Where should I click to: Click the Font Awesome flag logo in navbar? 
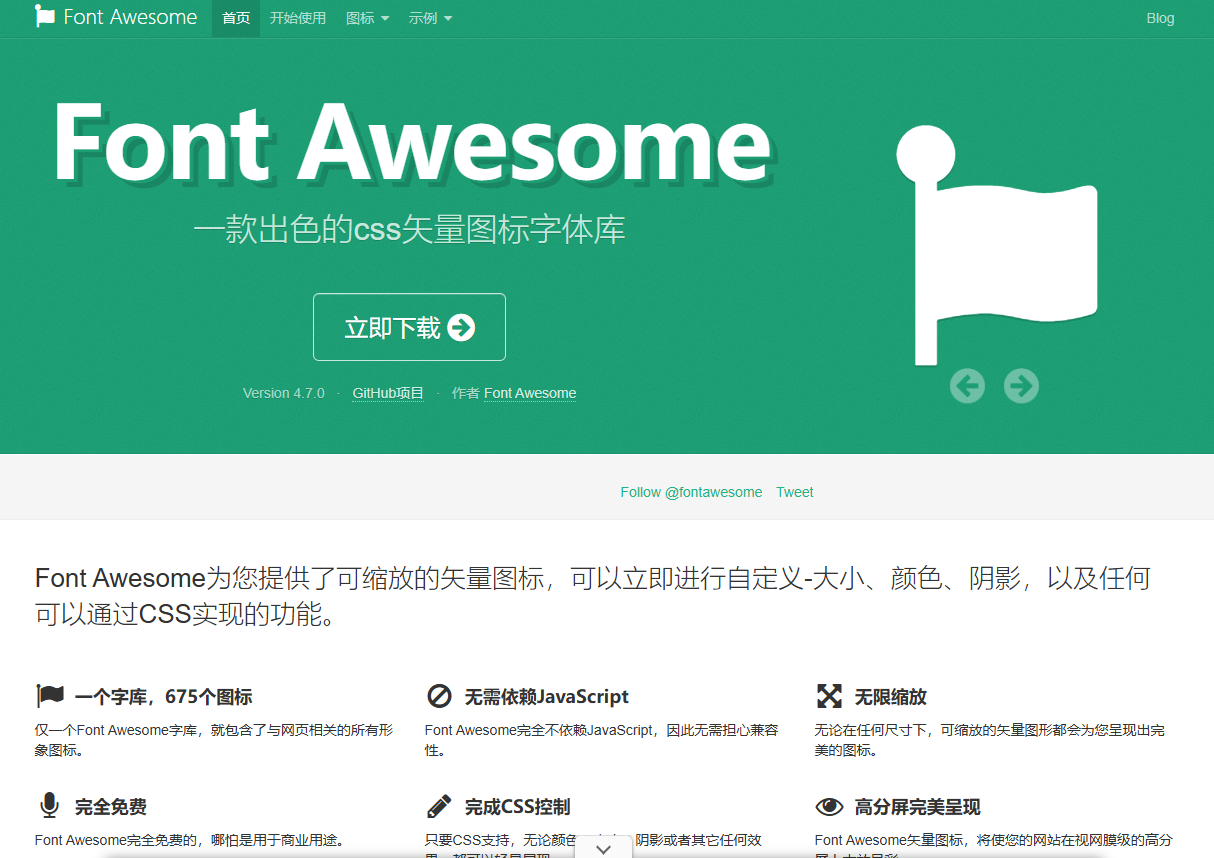tap(45, 17)
